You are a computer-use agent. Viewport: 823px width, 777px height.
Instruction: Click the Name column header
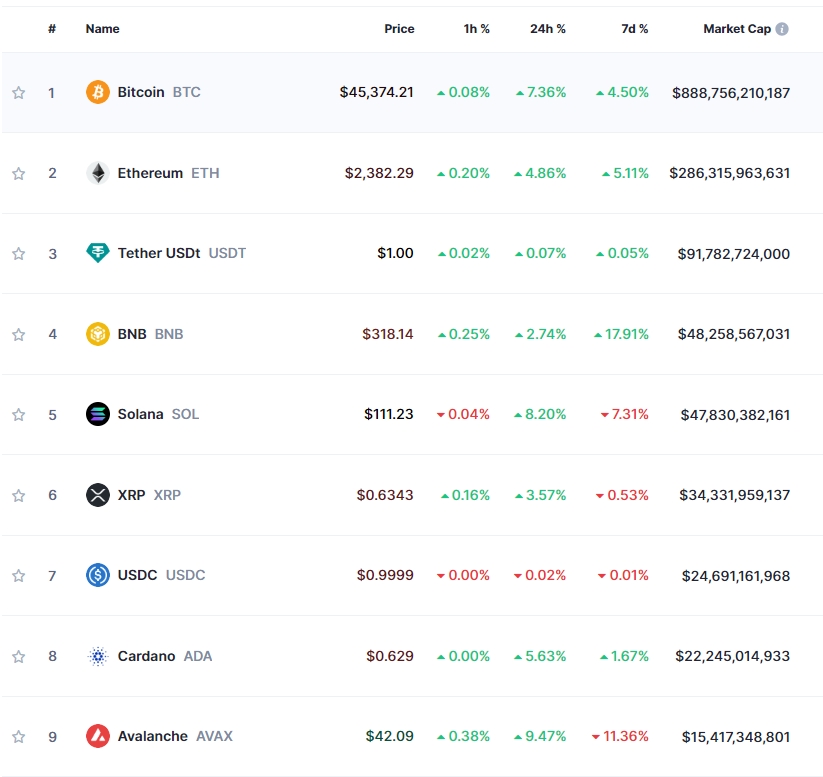(x=101, y=29)
